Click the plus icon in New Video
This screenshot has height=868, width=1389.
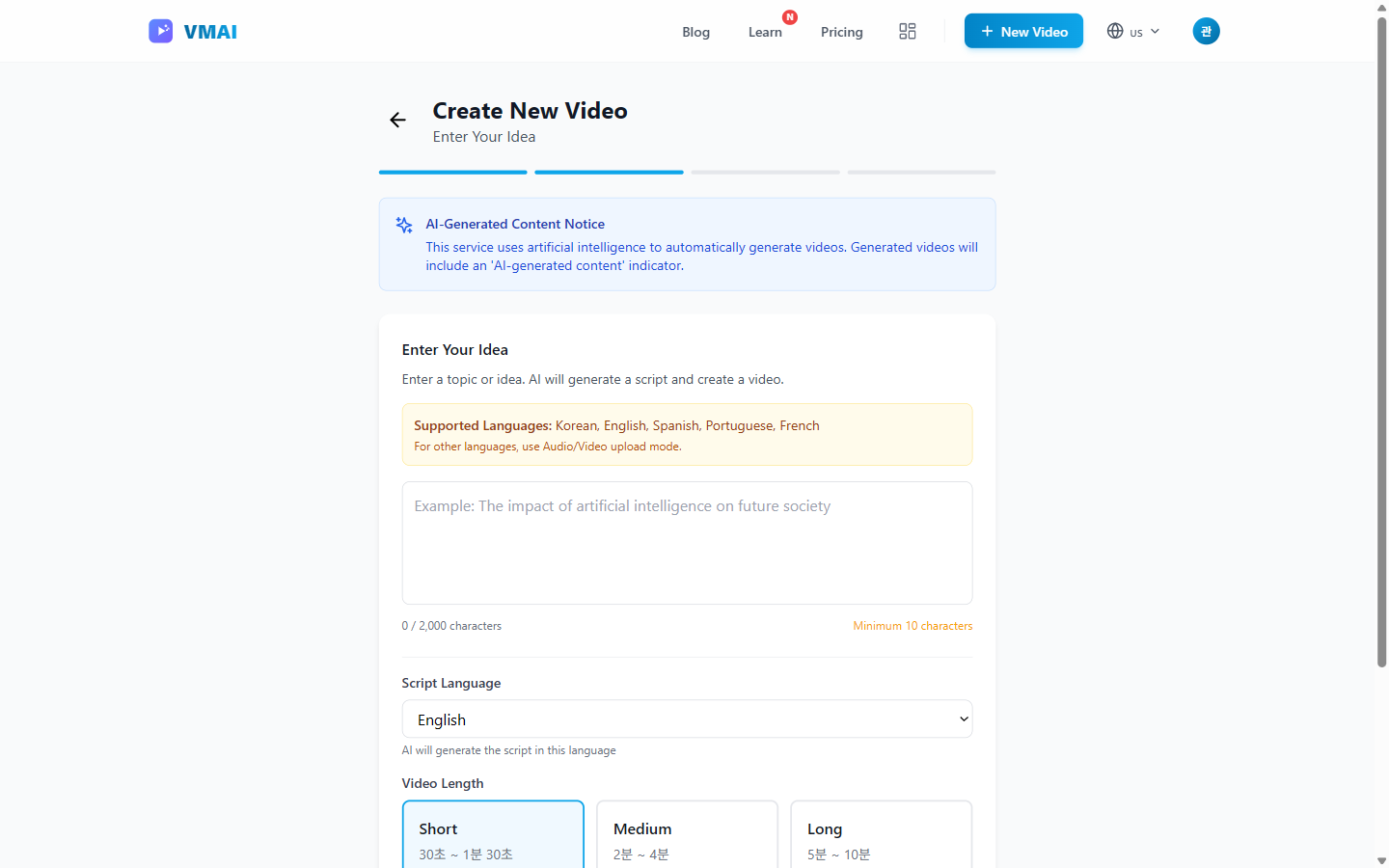pyautogui.click(x=987, y=32)
